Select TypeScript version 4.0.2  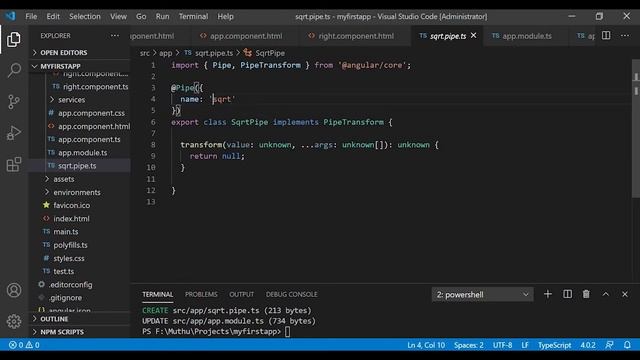(588, 345)
